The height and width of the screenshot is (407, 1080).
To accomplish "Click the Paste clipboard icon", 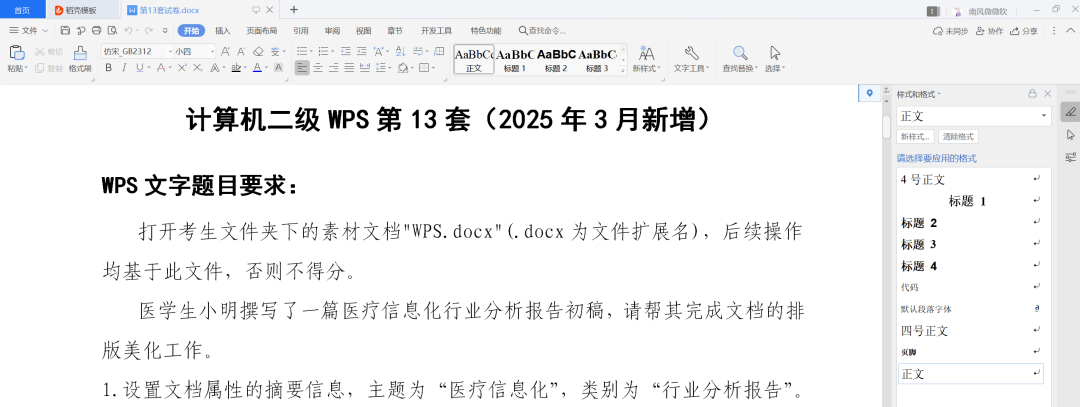I will 17,53.
